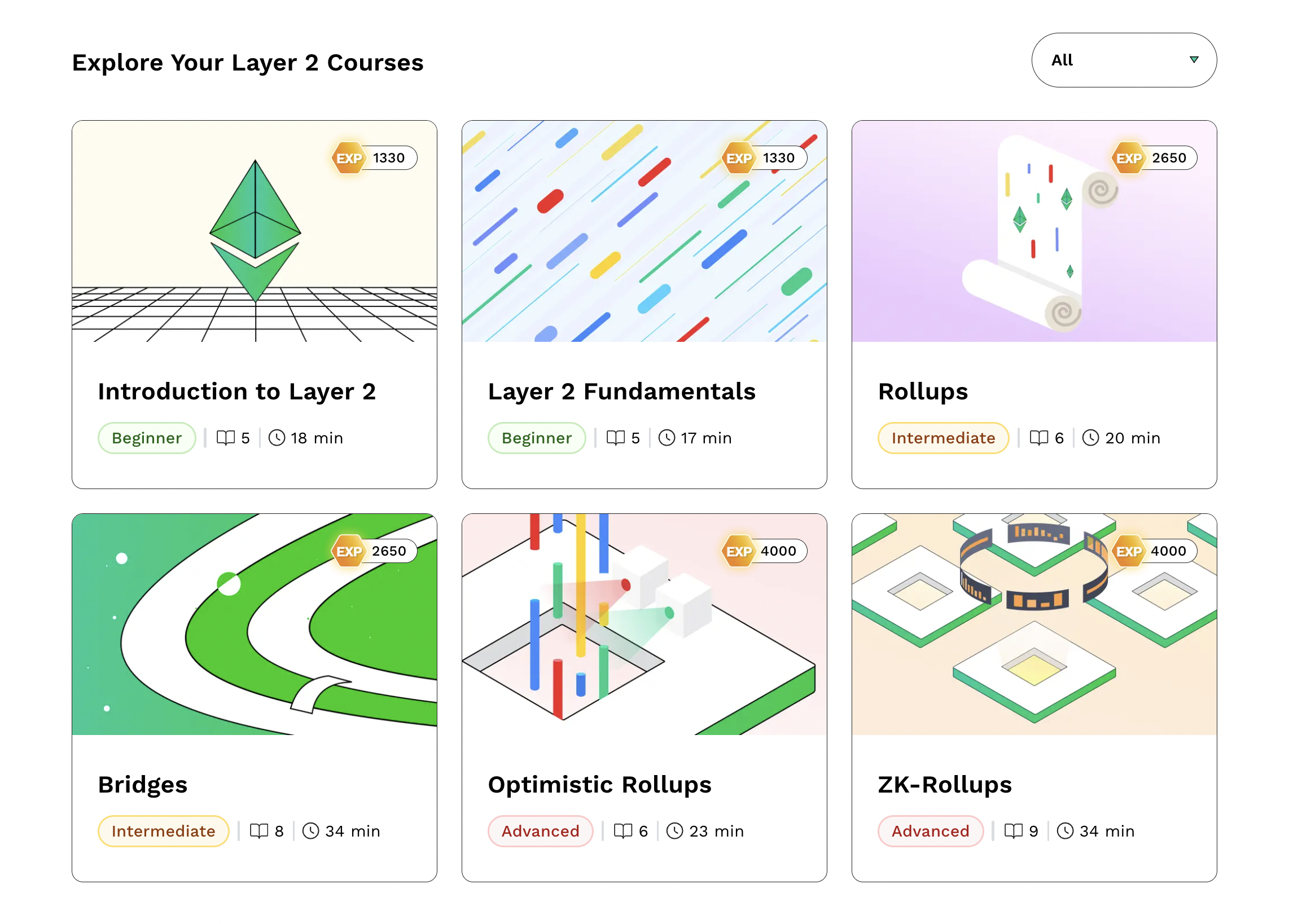Click the book icon beside 8 on Bridges
Viewport: 1289px width, 924px height.
click(x=259, y=831)
